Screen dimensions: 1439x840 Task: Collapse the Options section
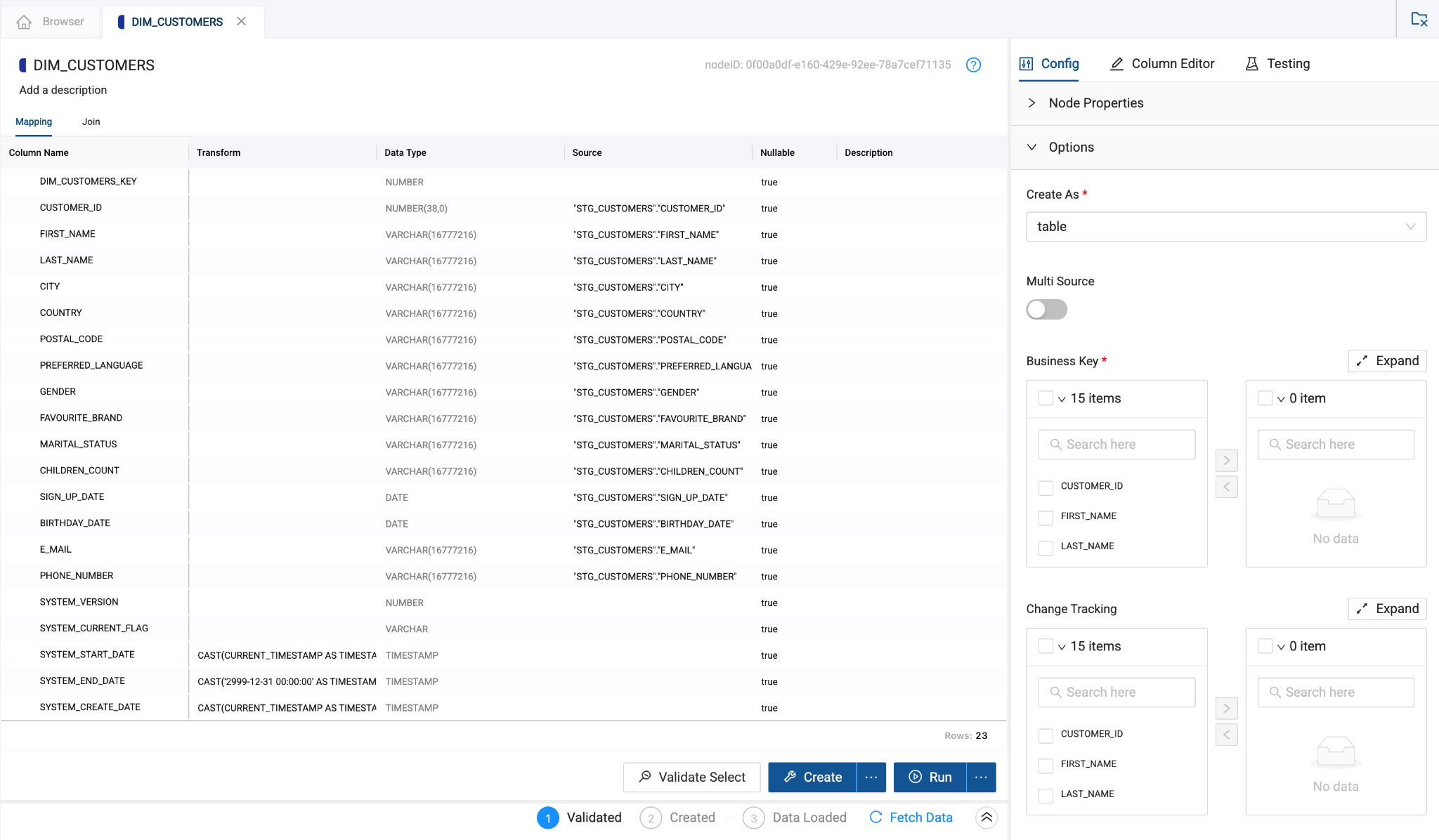1225,147
